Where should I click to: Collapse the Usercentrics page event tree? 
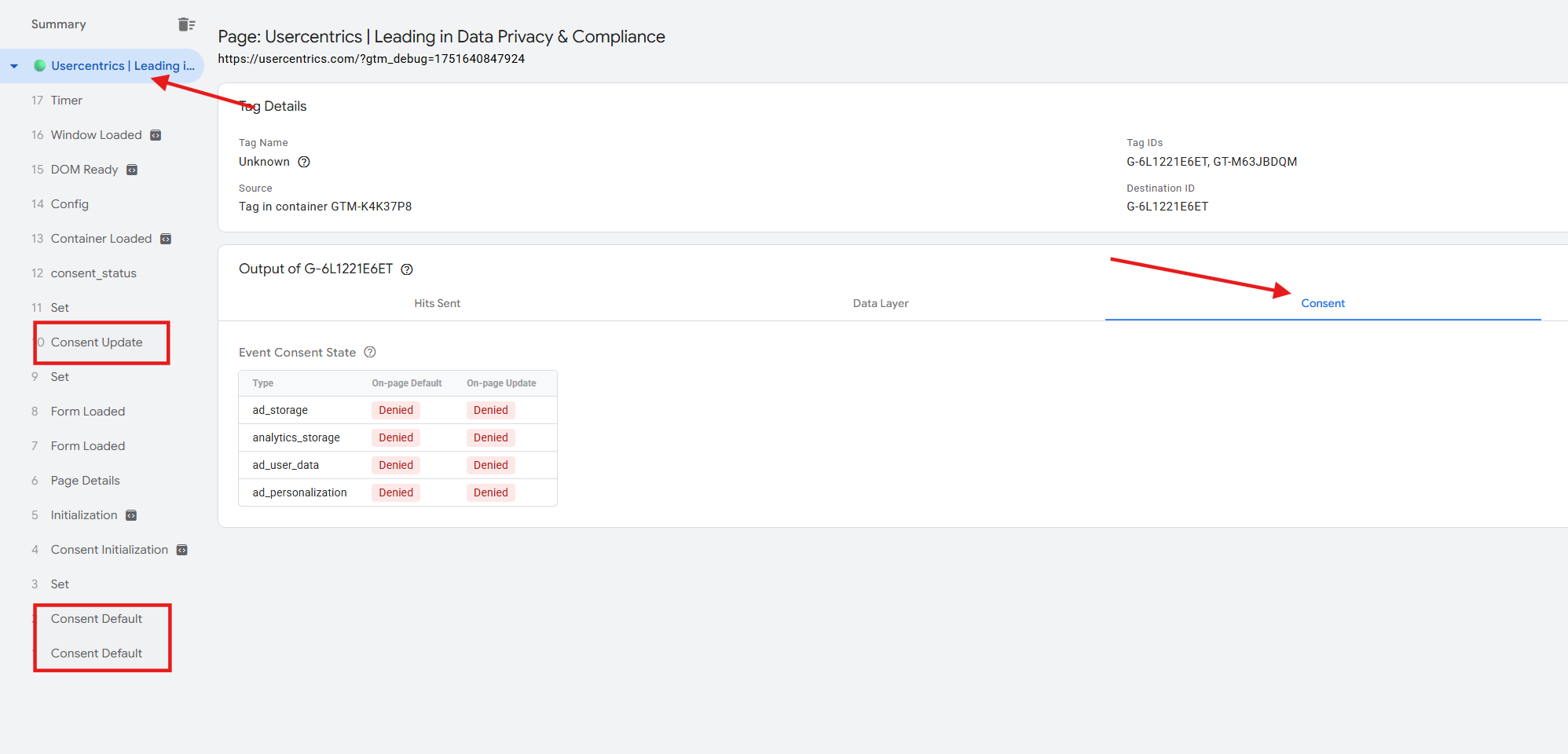pos(14,66)
